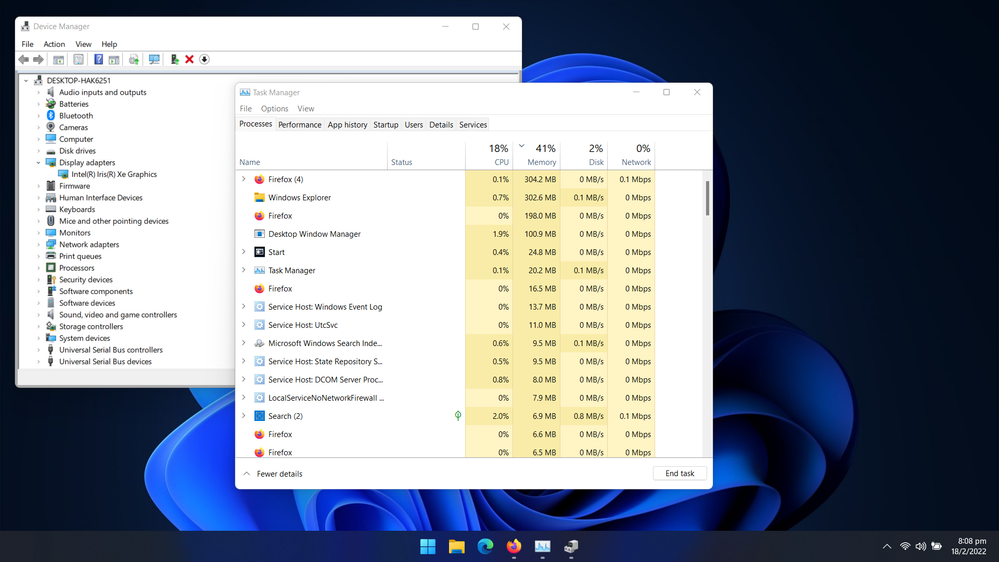Open the Services tab
Screen dimensions: 999x562
pos(473,125)
